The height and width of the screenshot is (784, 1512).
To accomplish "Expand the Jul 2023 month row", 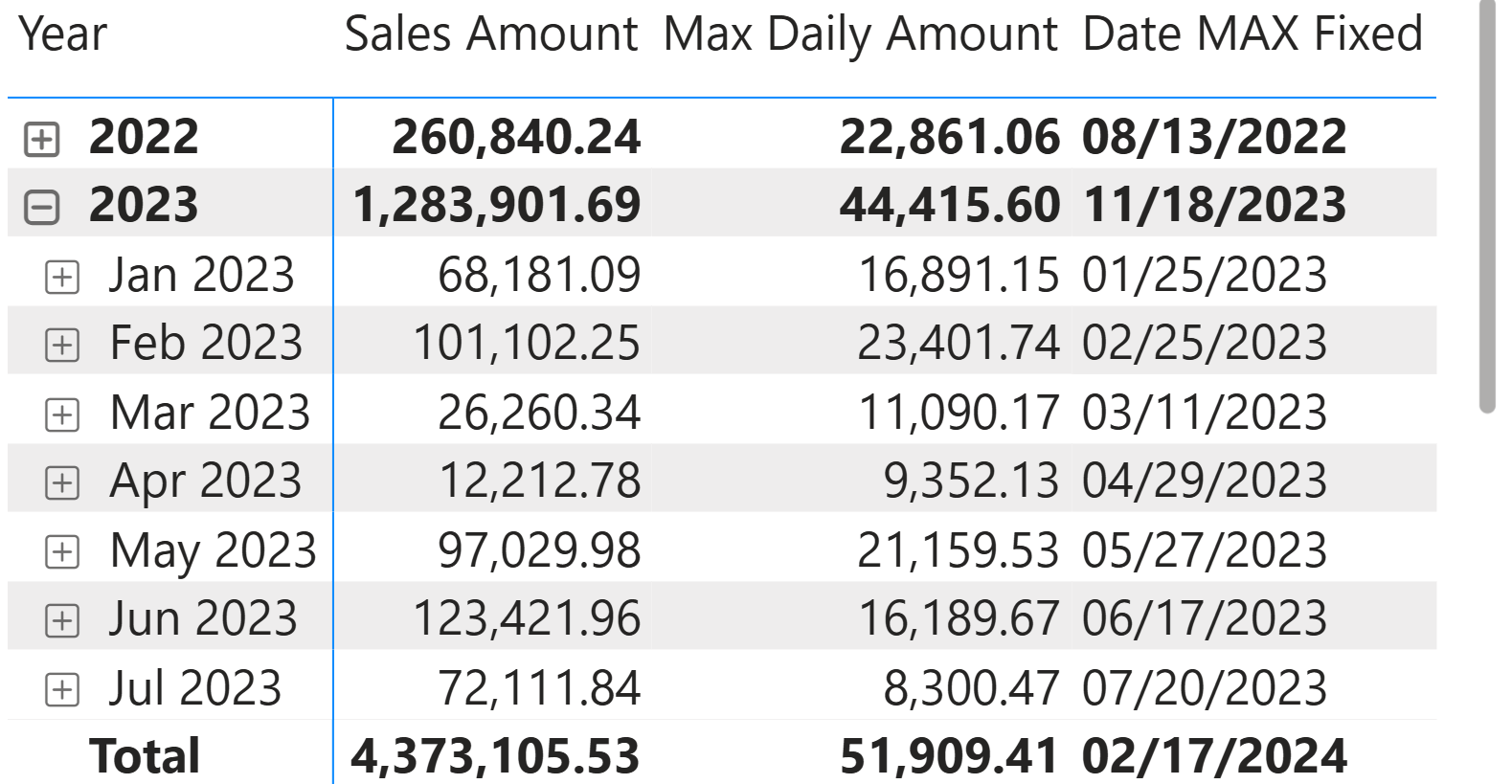I will tap(62, 689).
